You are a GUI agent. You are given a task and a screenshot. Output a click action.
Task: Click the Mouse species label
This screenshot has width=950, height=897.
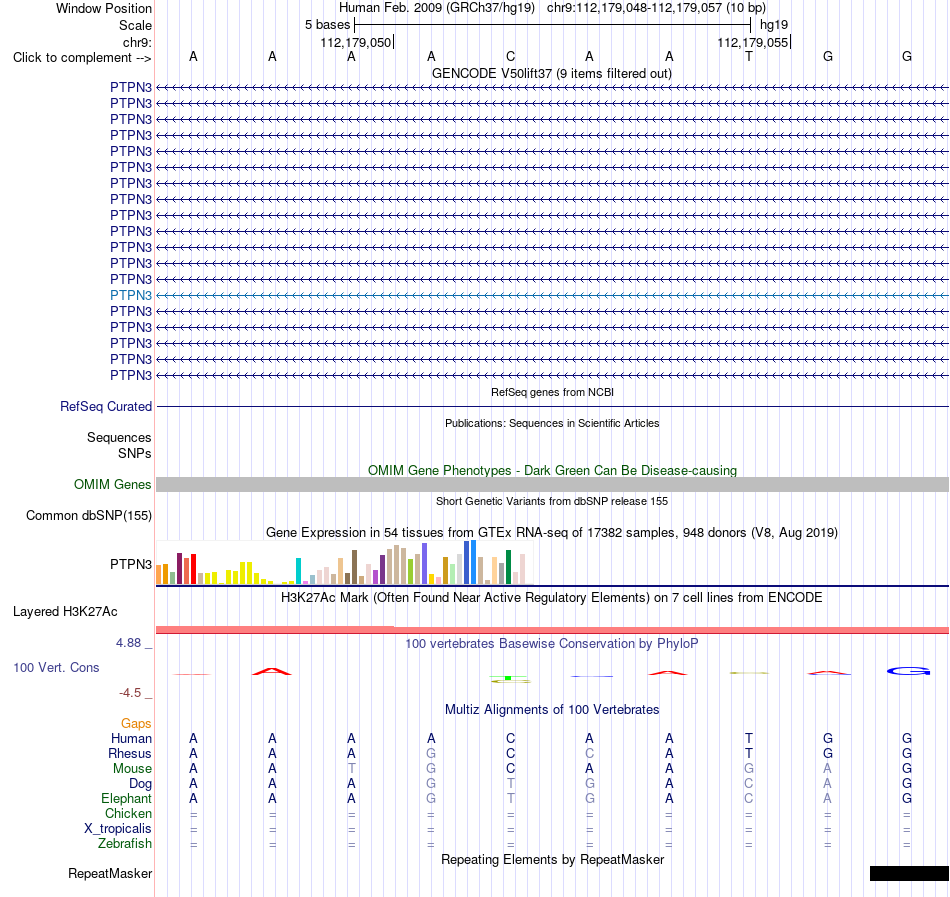[x=132, y=768]
